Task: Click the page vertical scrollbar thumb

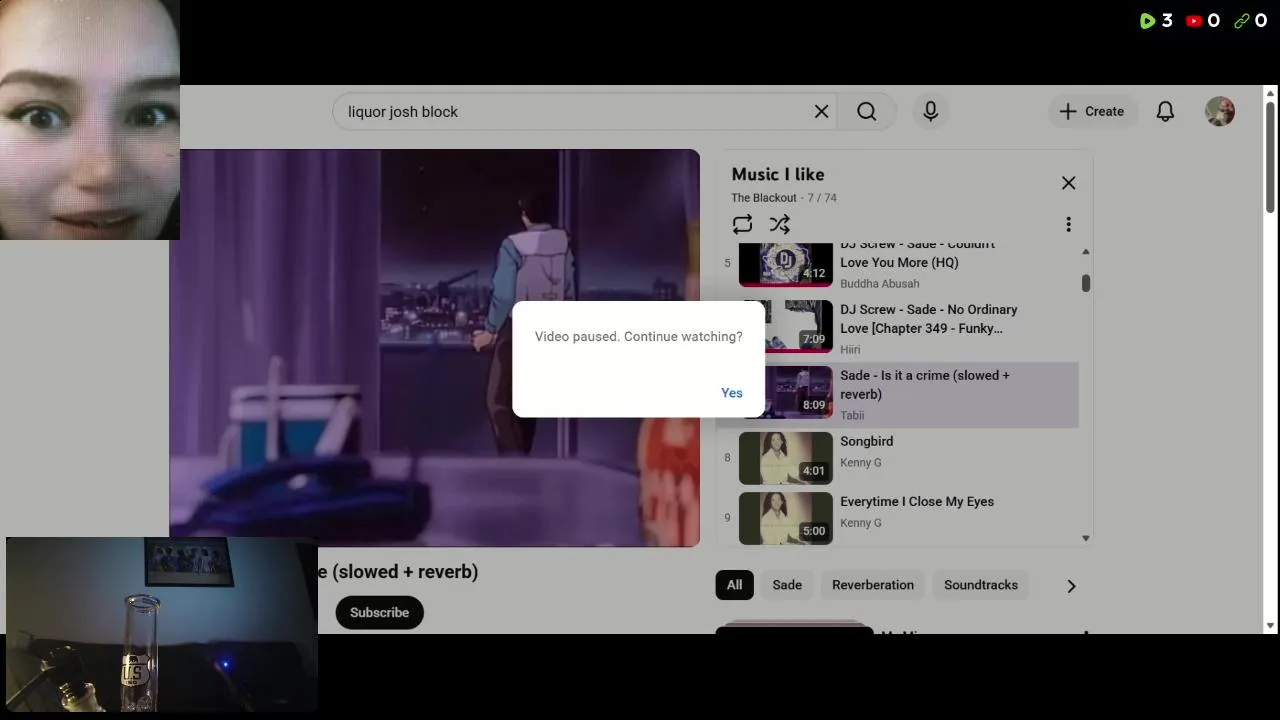Action: coord(1271,155)
